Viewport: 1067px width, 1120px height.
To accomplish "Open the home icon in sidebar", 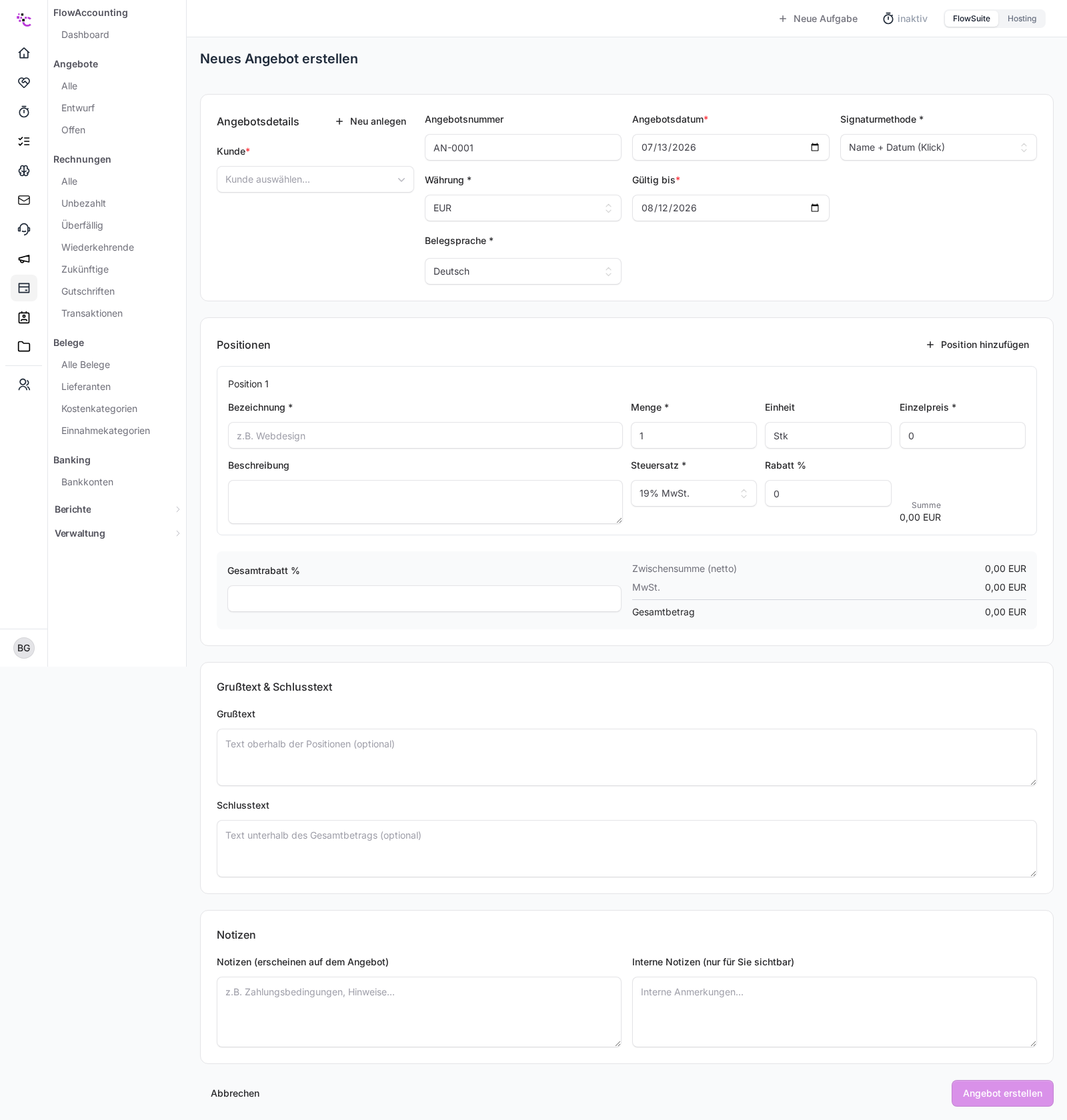I will click(24, 53).
